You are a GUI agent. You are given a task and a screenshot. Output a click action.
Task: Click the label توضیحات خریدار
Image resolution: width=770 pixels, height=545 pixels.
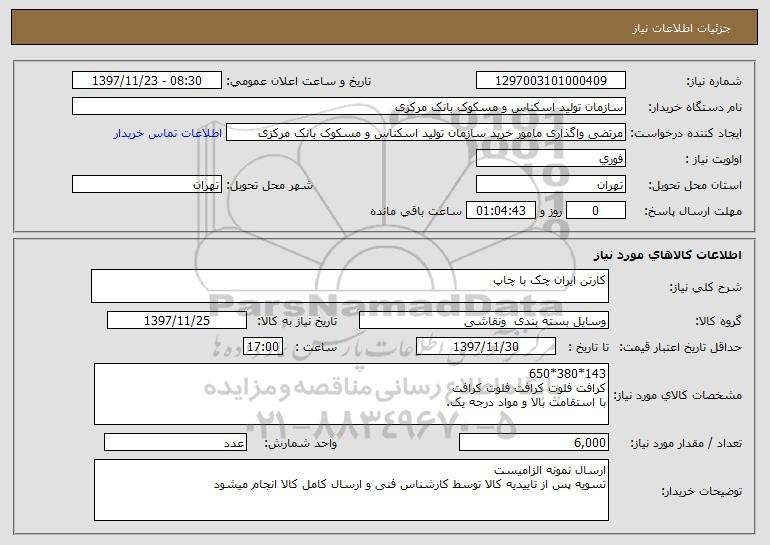pyautogui.click(x=701, y=490)
